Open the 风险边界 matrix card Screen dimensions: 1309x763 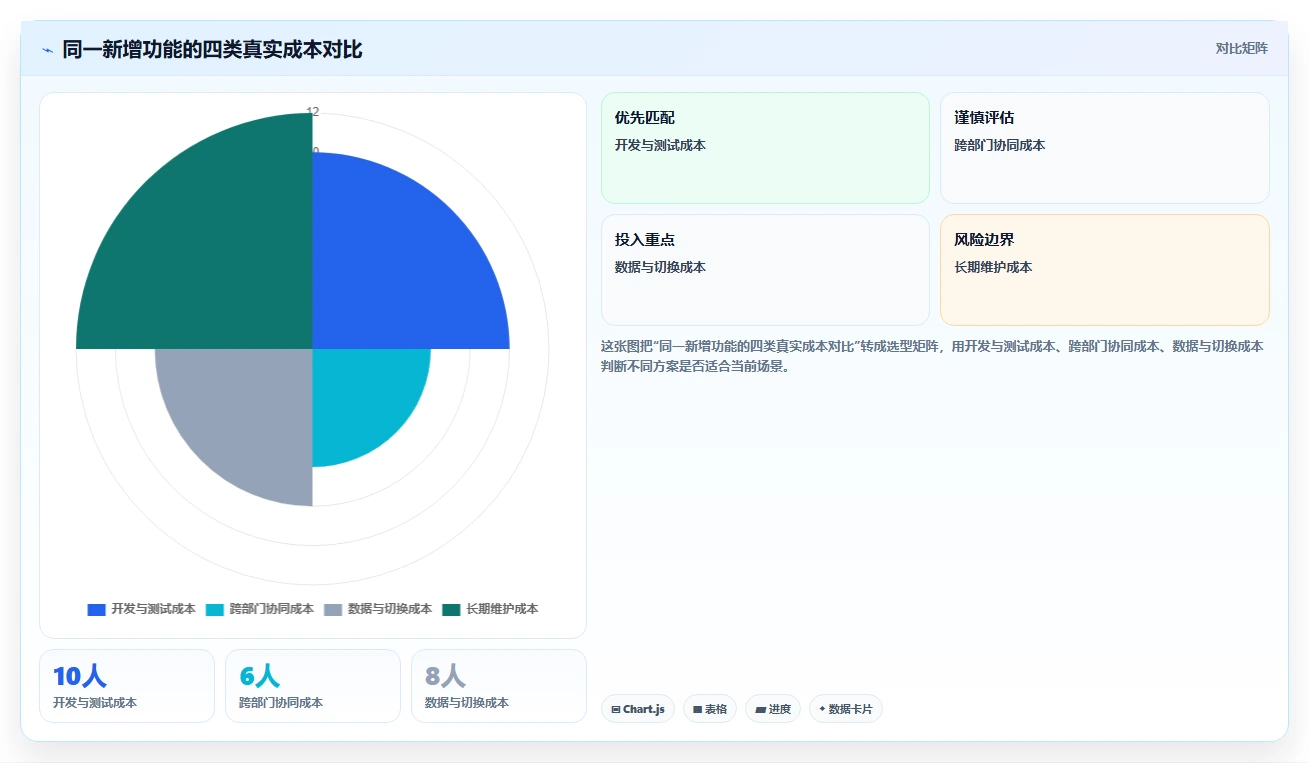coord(1105,270)
